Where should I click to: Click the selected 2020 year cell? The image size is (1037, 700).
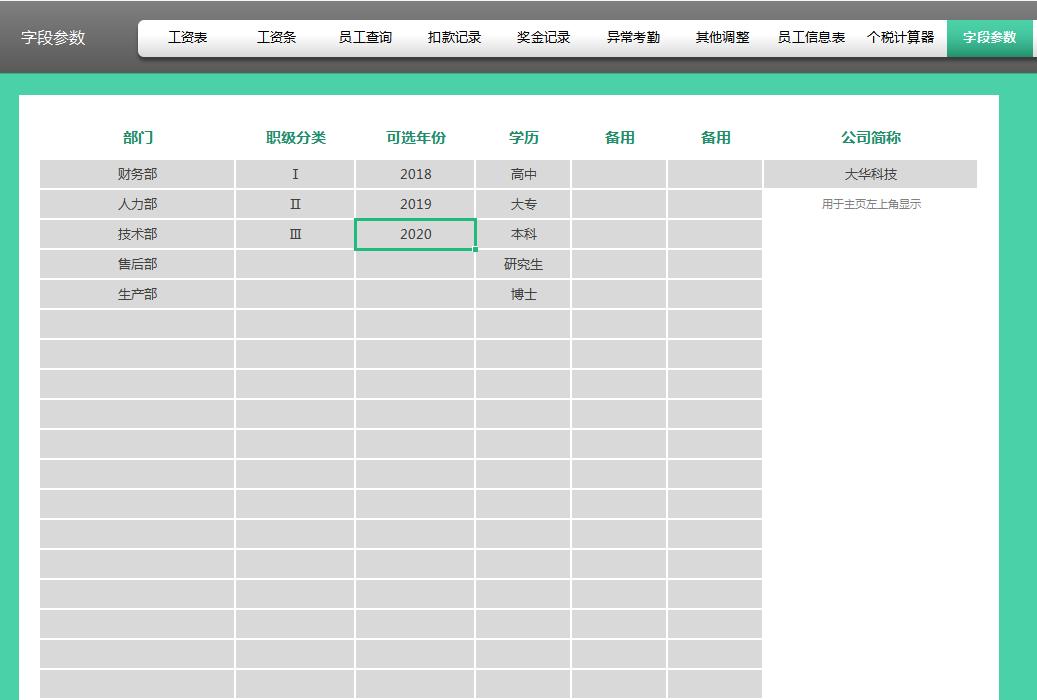[x=415, y=234]
